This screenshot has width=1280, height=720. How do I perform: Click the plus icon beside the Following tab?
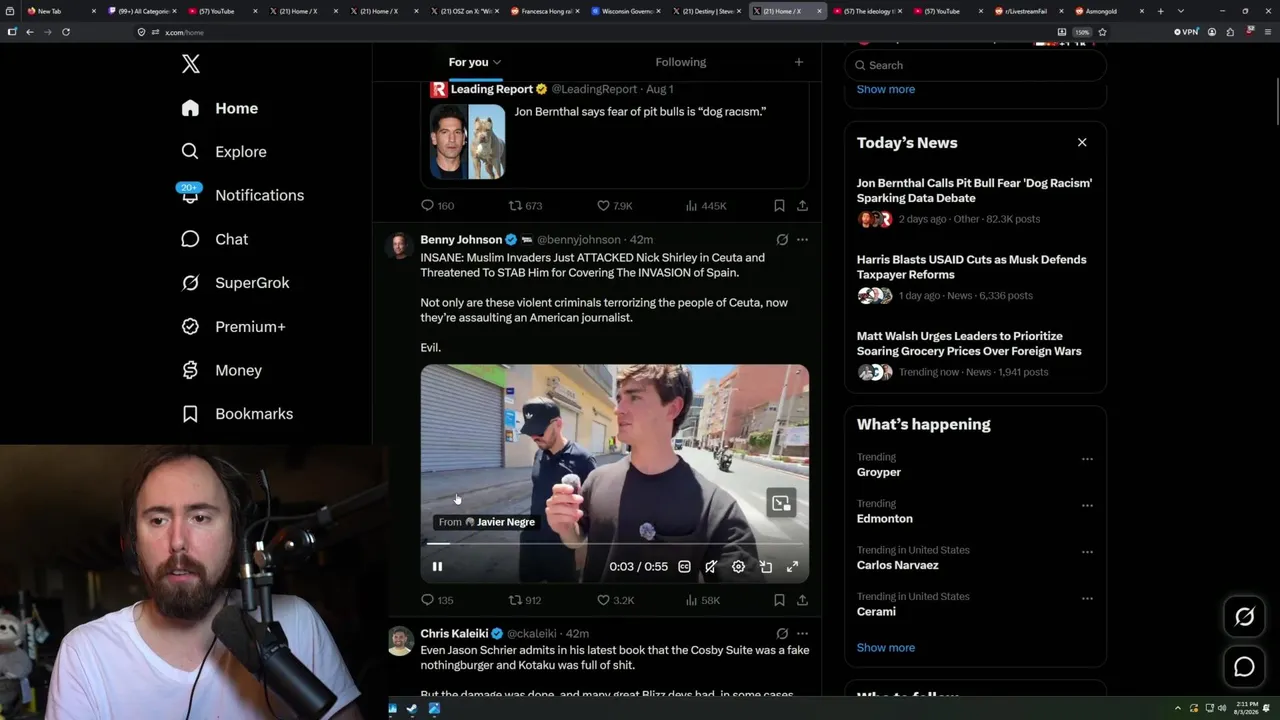pos(798,62)
